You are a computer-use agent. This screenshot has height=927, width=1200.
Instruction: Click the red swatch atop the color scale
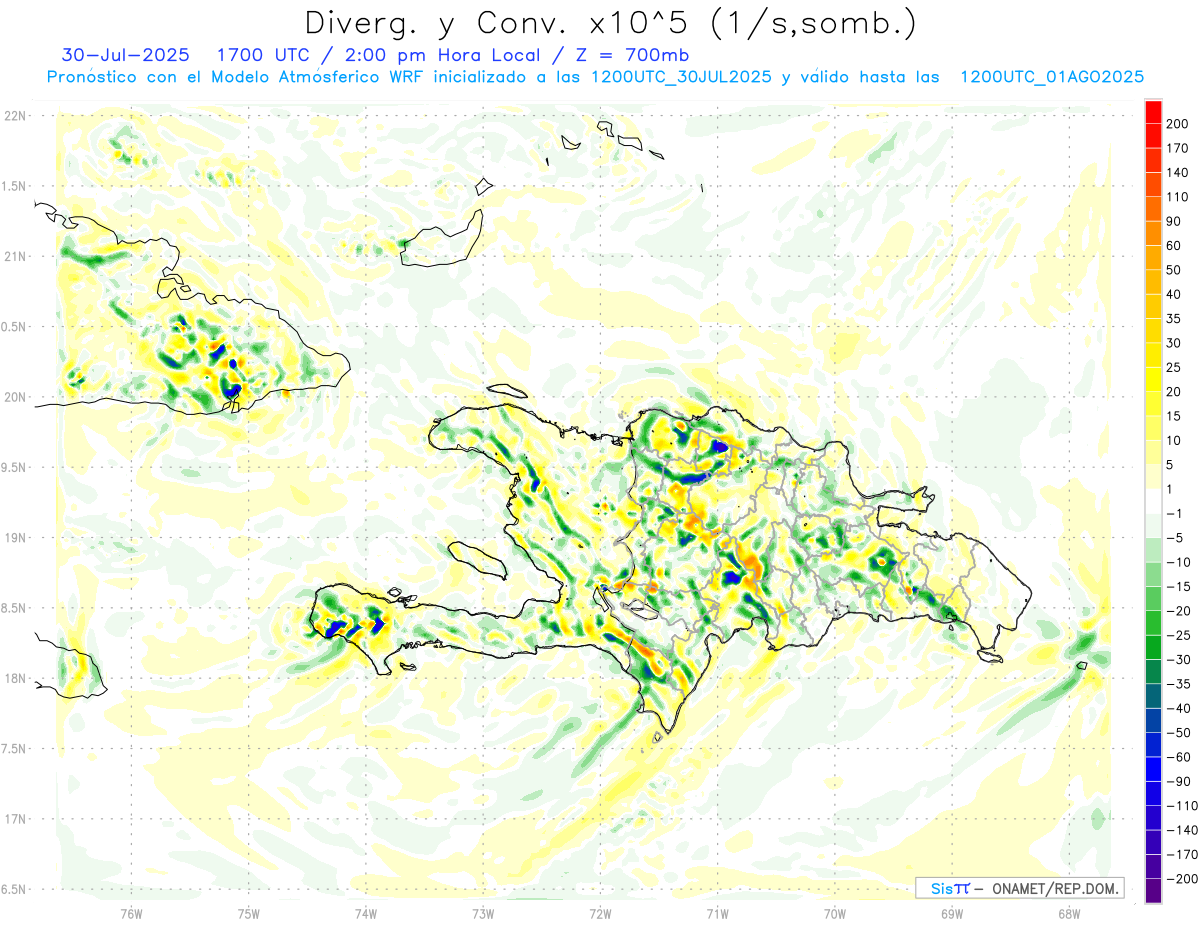coord(1153,112)
